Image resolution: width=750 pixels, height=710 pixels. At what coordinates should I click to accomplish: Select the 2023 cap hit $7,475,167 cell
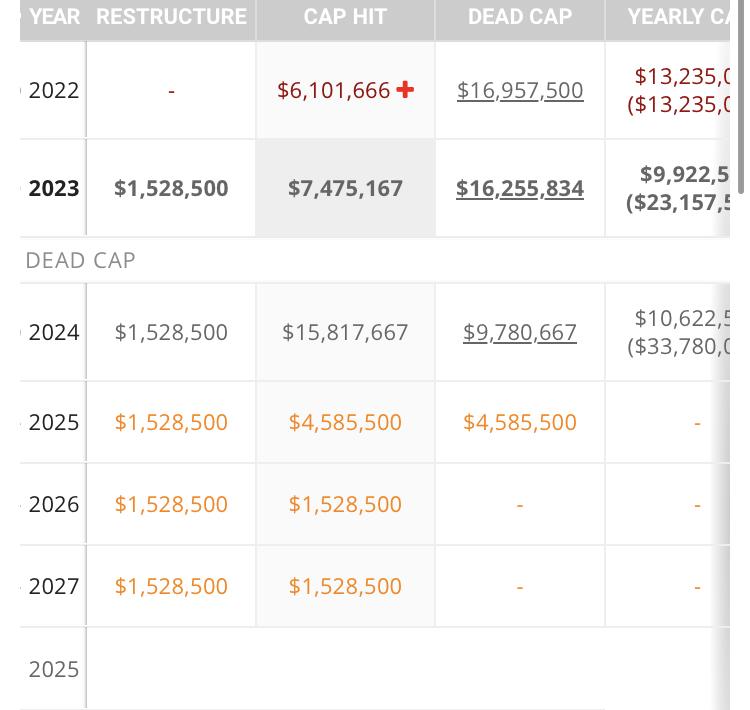click(x=345, y=188)
